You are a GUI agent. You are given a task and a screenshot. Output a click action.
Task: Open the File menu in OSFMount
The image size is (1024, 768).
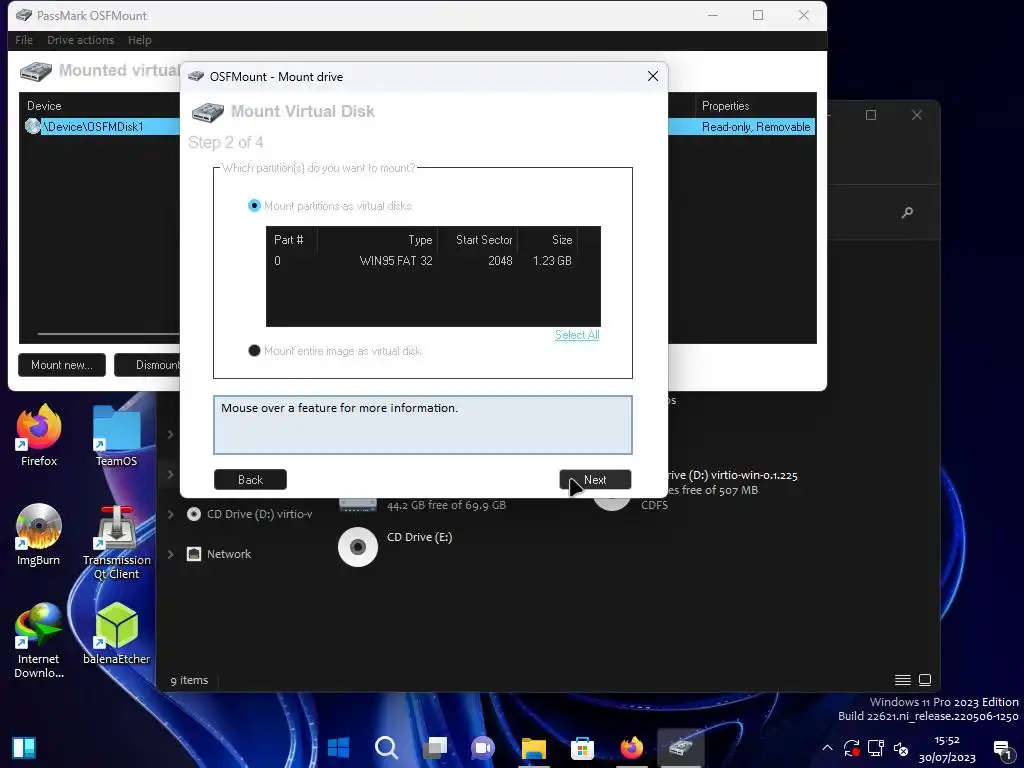click(x=24, y=40)
